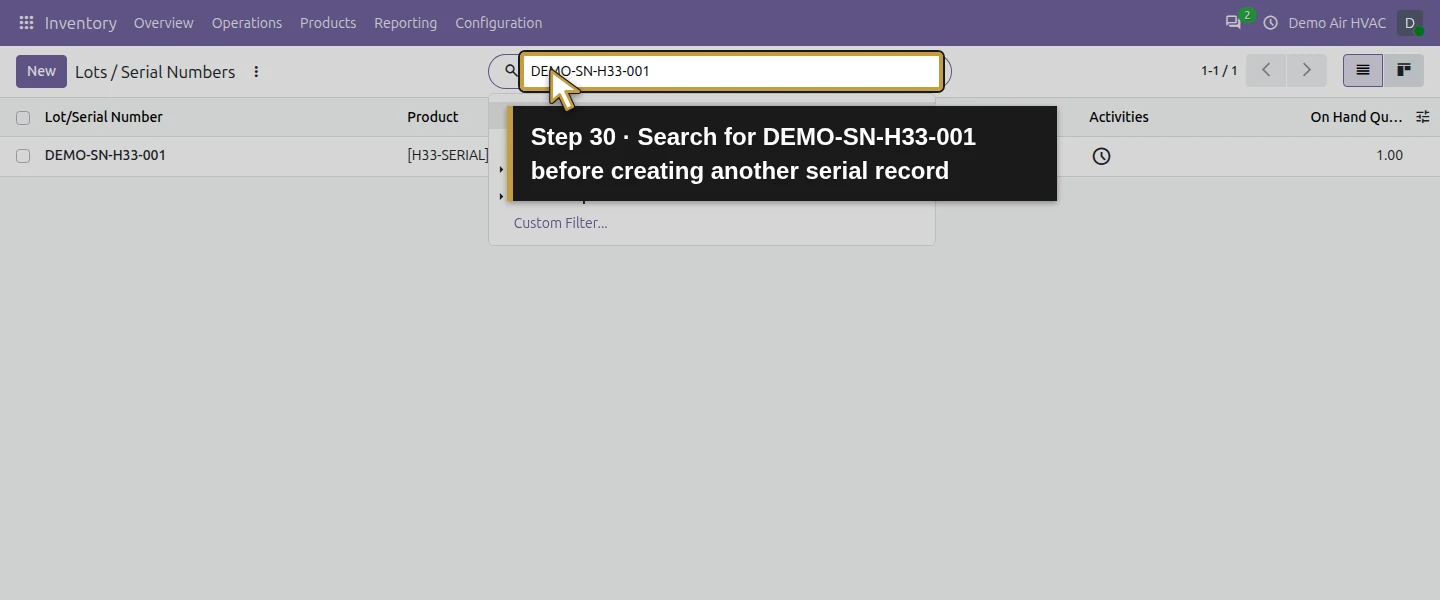
Task: Select all records checkbox in header
Action: [x=23, y=118]
